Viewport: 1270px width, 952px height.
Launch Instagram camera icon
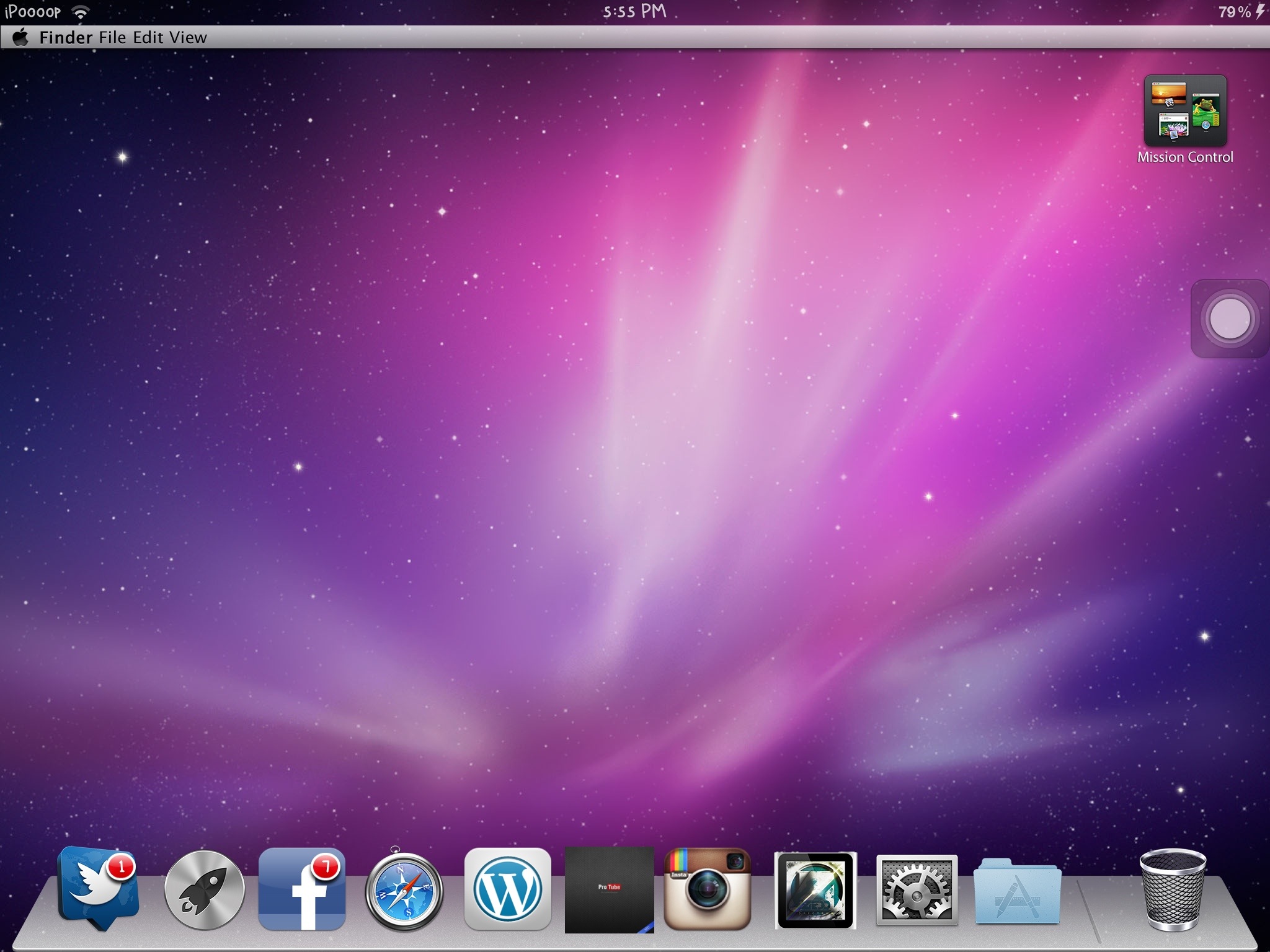[x=708, y=889]
